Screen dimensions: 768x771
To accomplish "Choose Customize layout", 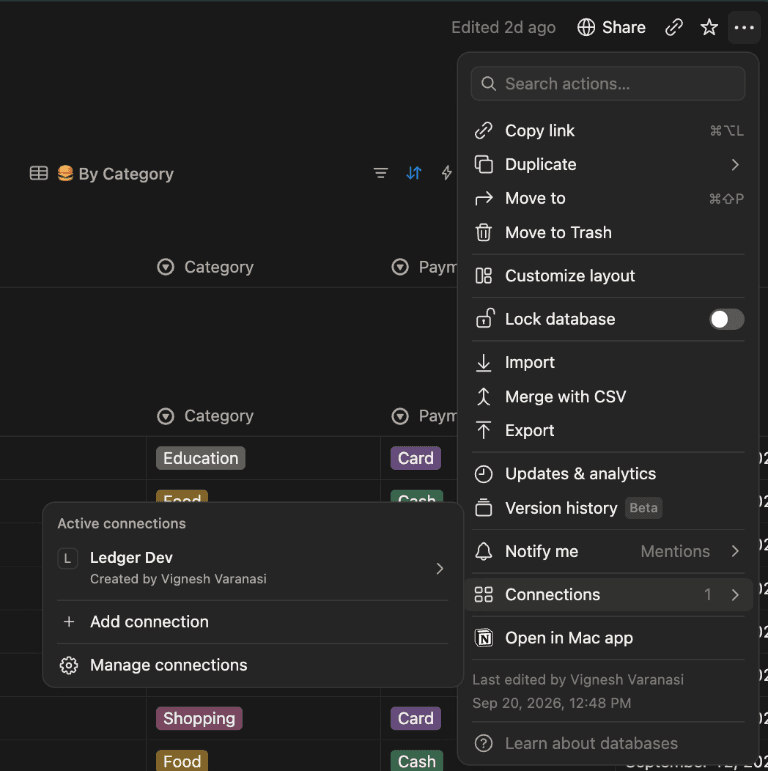I will 608,276.
